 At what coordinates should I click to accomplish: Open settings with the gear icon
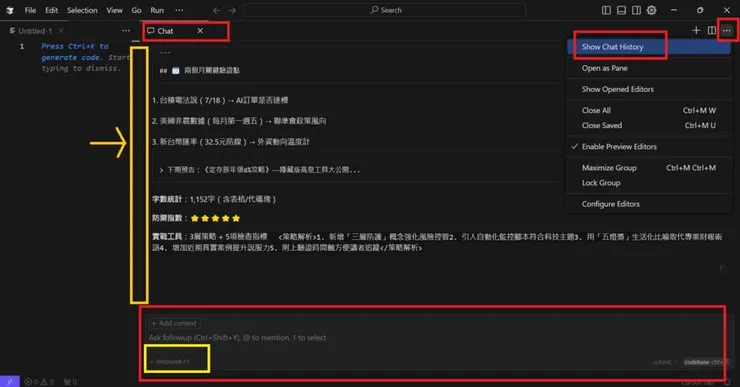[652, 10]
